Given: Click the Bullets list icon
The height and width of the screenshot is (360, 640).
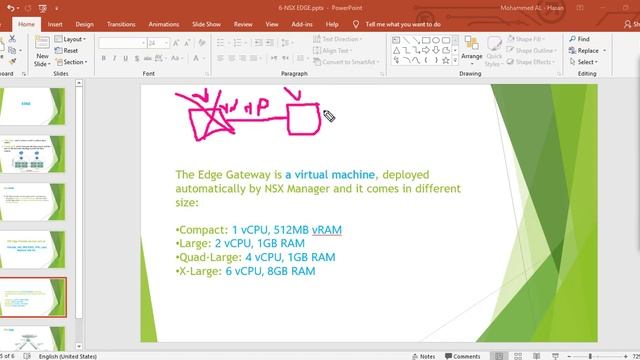Looking at the screenshot, I should click(220, 43).
